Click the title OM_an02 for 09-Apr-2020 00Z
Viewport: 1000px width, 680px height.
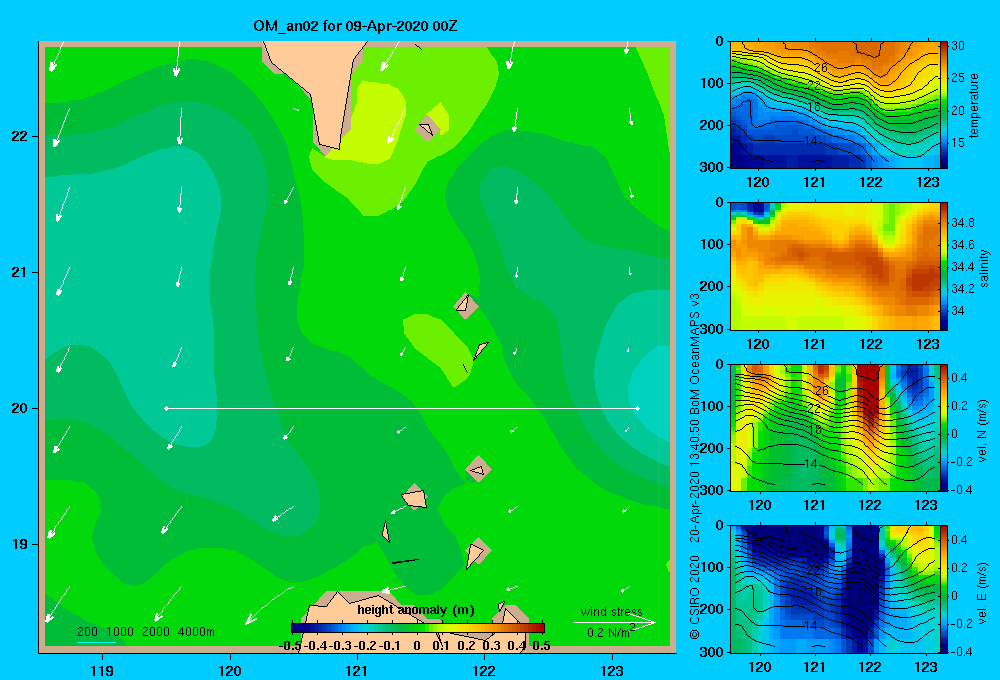[x=355, y=26]
